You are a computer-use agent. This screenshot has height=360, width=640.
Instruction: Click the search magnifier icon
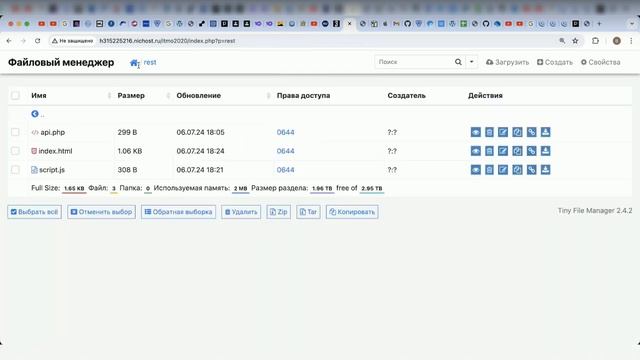click(x=458, y=62)
